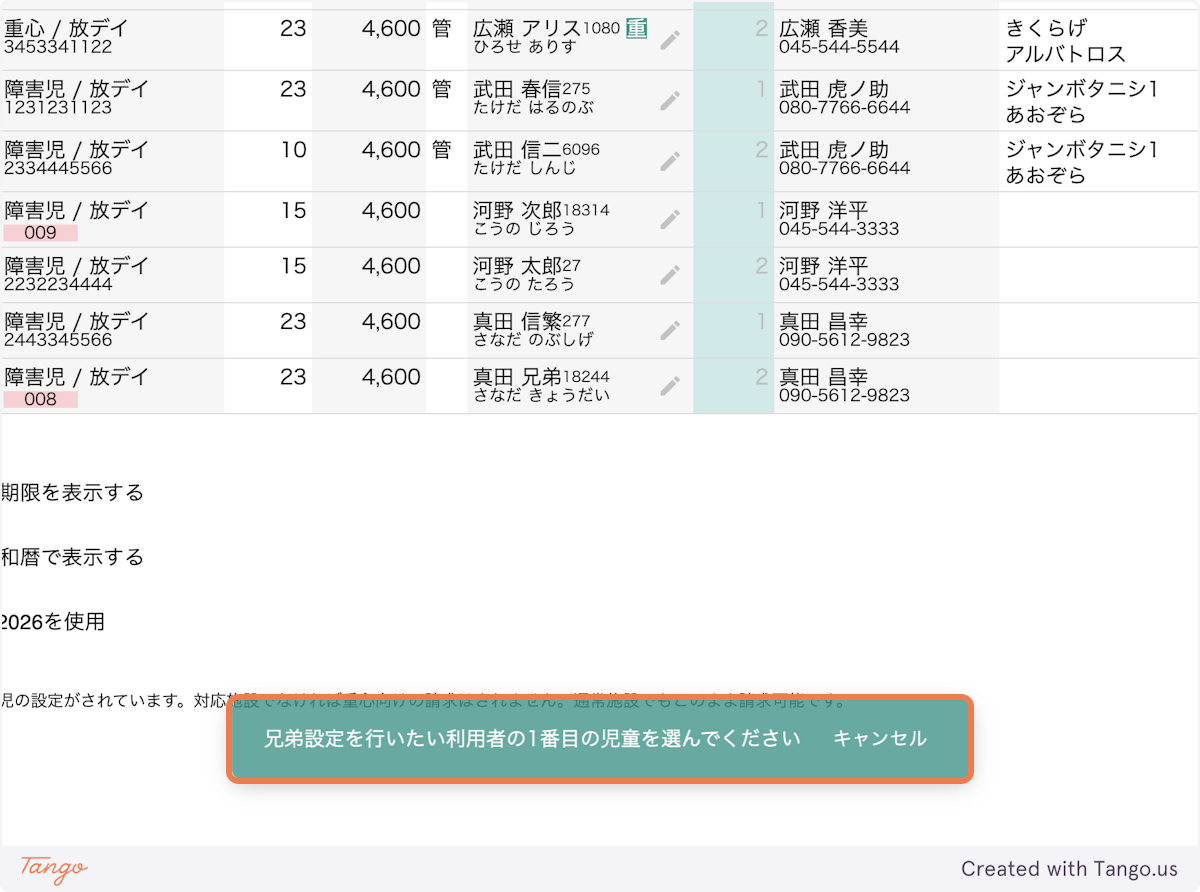Click the pencil edit icon for 広瀬 アリス
Image resolution: width=1200 pixels, height=892 pixels.
[x=670, y=40]
